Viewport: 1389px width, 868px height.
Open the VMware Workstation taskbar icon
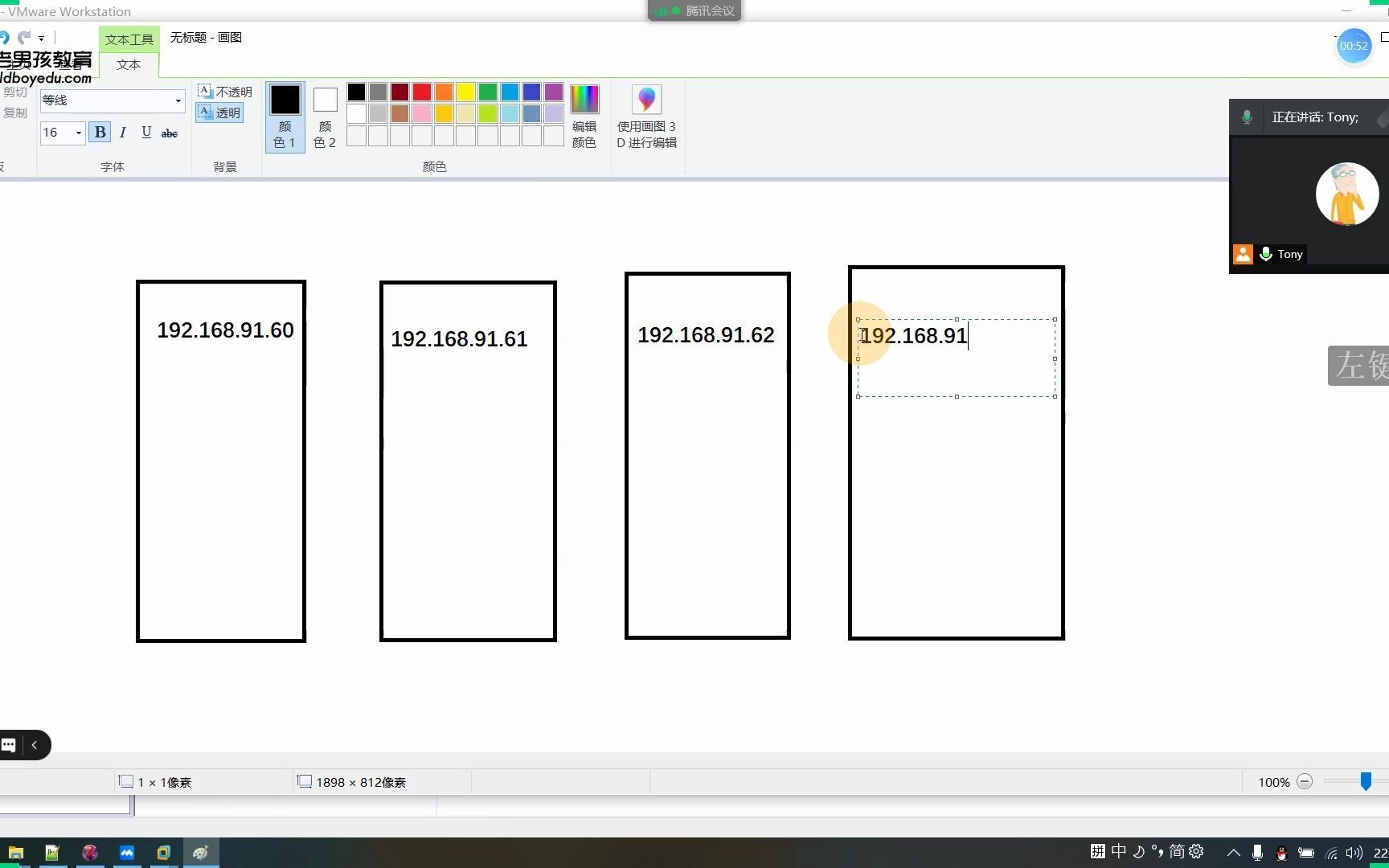coord(164,853)
